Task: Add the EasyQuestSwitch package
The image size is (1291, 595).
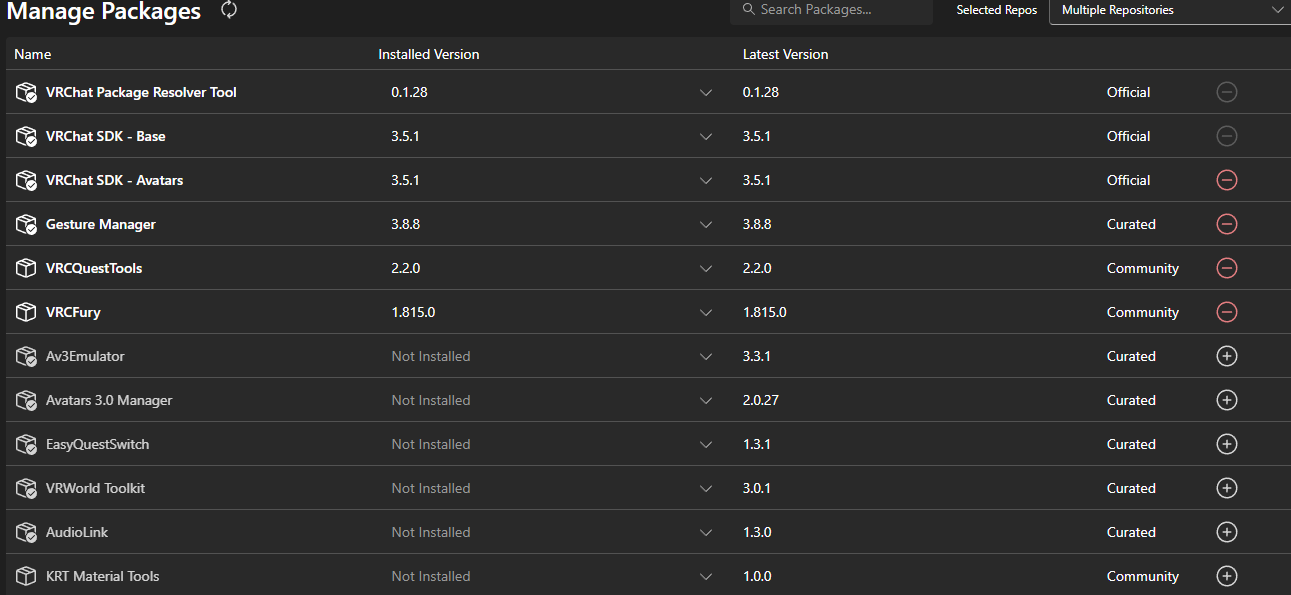Action: click(x=1227, y=444)
